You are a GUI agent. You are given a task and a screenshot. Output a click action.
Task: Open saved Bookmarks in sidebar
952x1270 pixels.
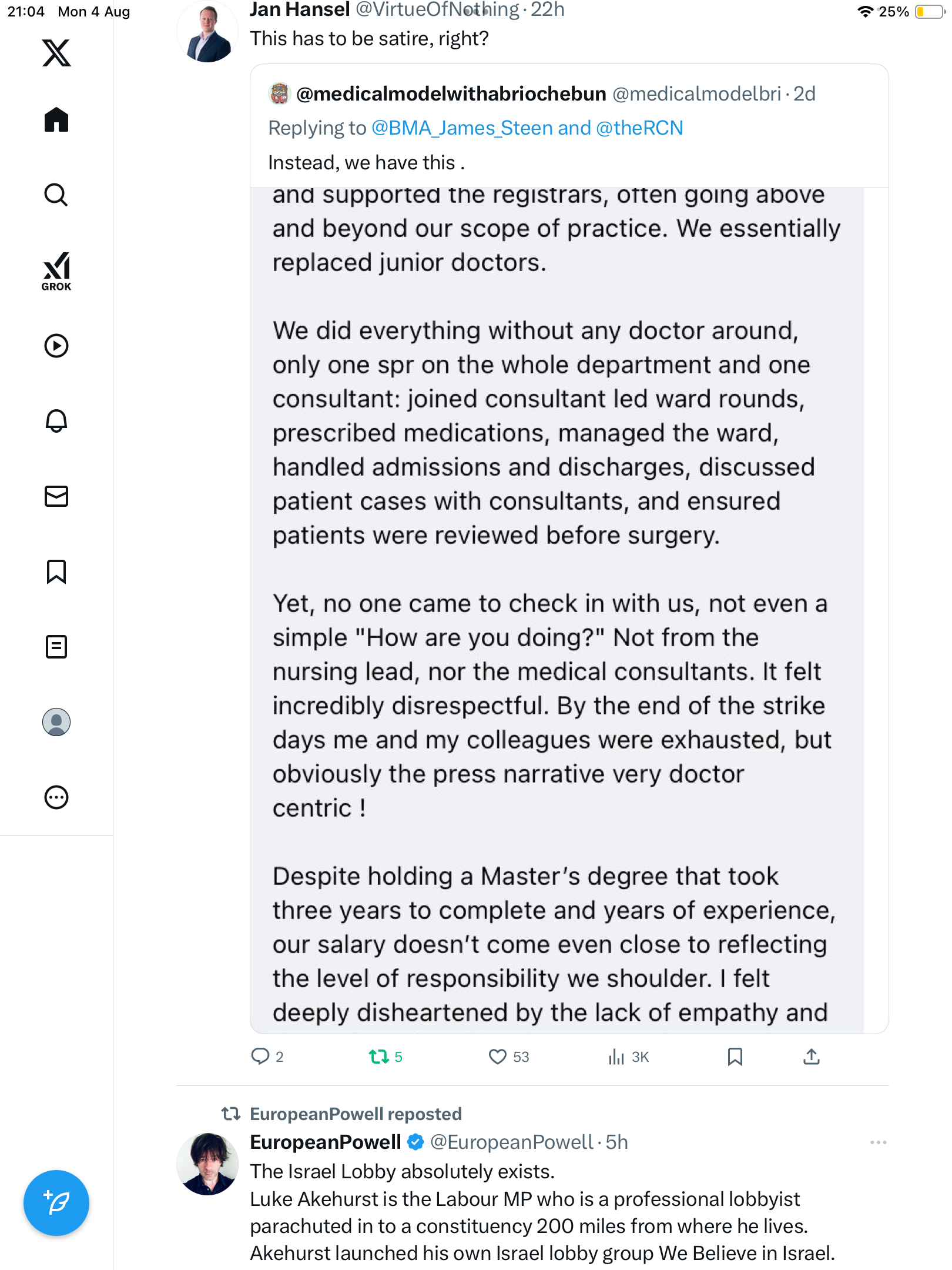[56, 571]
